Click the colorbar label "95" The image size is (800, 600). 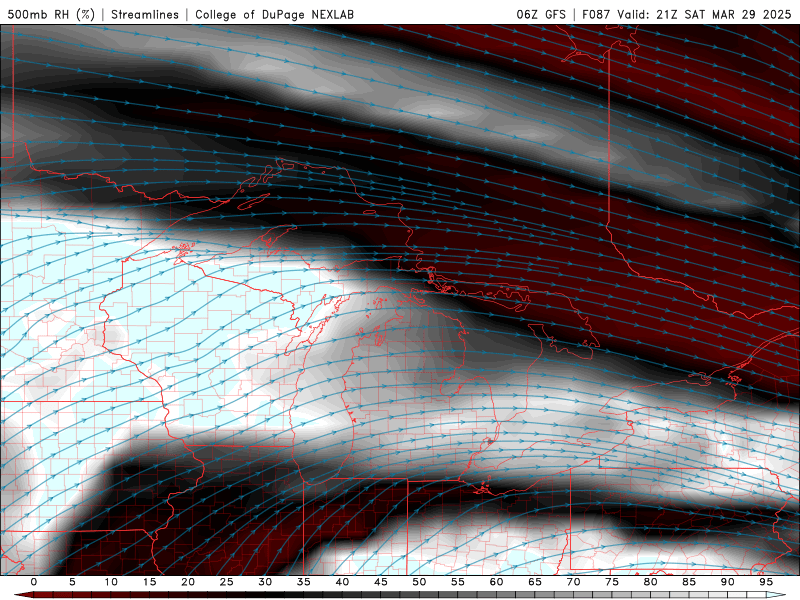(766, 582)
